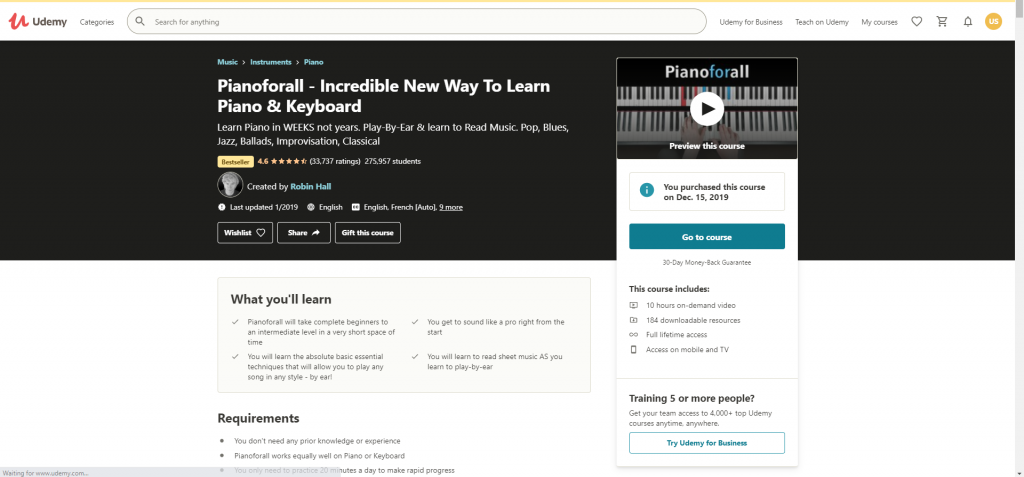The width and height of the screenshot is (1024, 477).
Task: Click the Pianoforall video title image
Action: coord(707,71)
